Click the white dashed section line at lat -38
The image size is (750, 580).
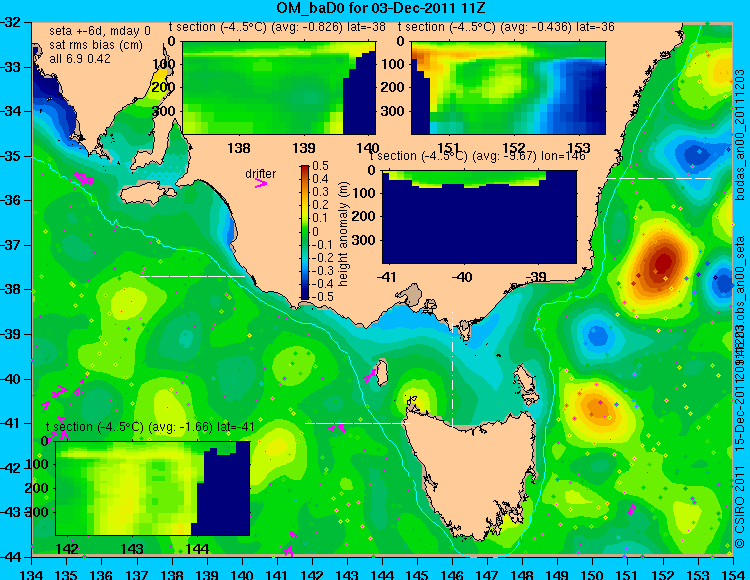(x=192, y=276)
